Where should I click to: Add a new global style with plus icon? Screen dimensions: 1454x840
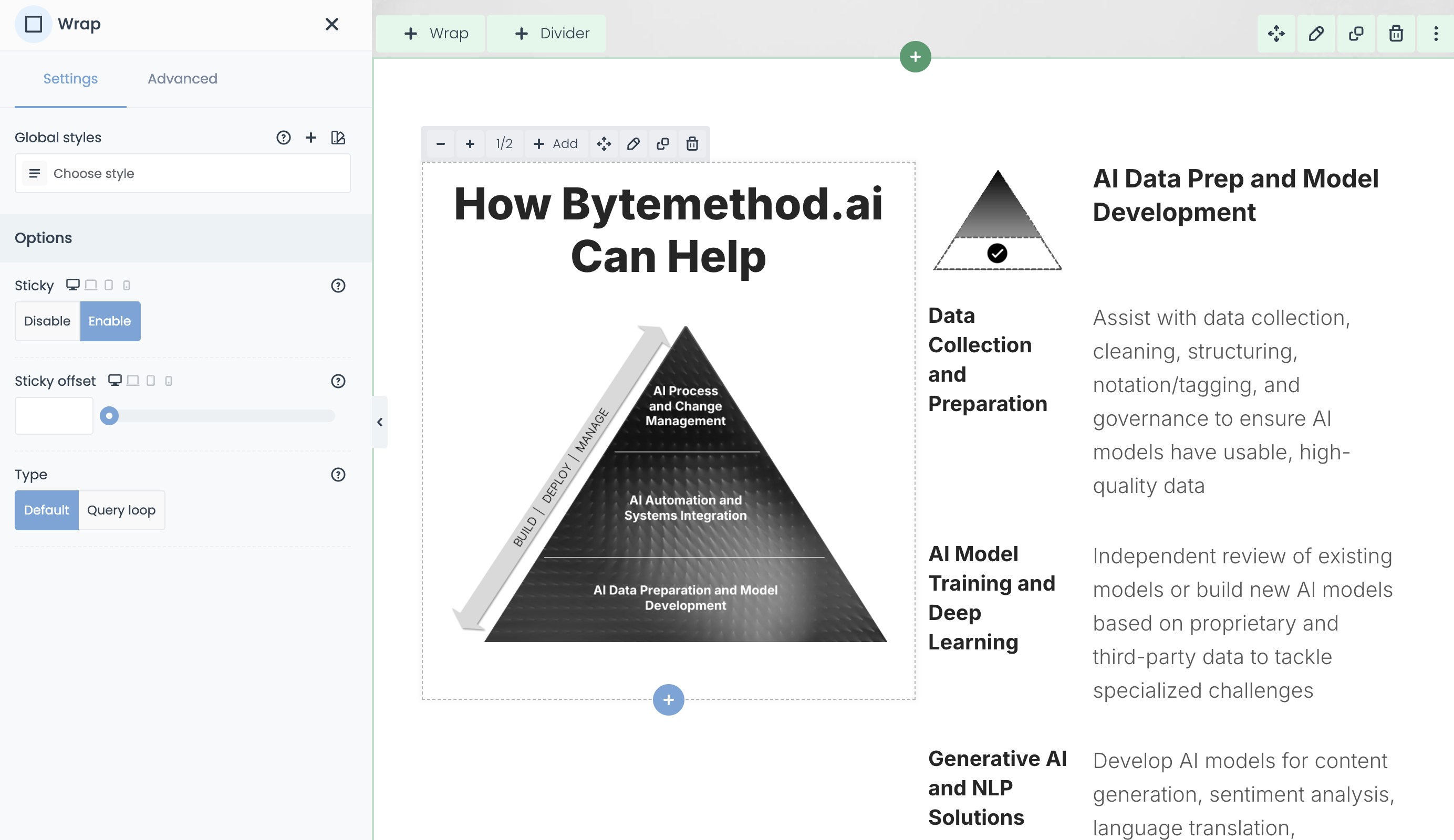[x=311, y=137]
